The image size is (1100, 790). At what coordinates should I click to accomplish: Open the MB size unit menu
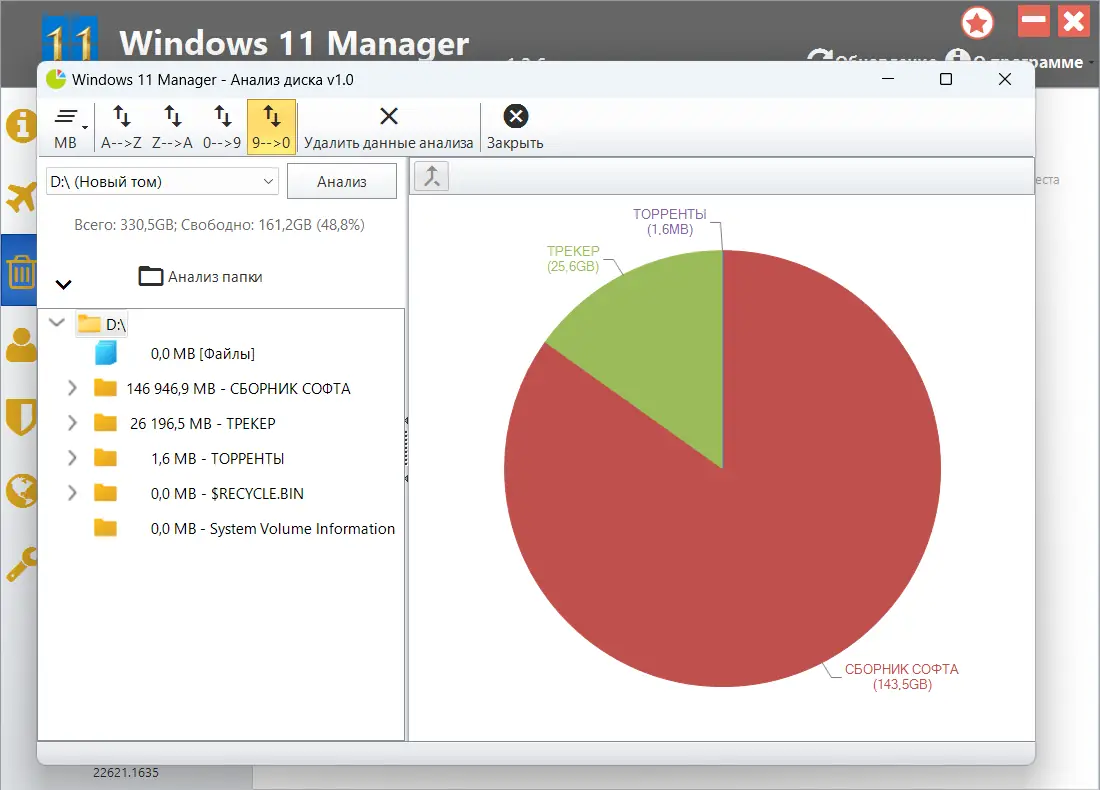pos(69,127)
